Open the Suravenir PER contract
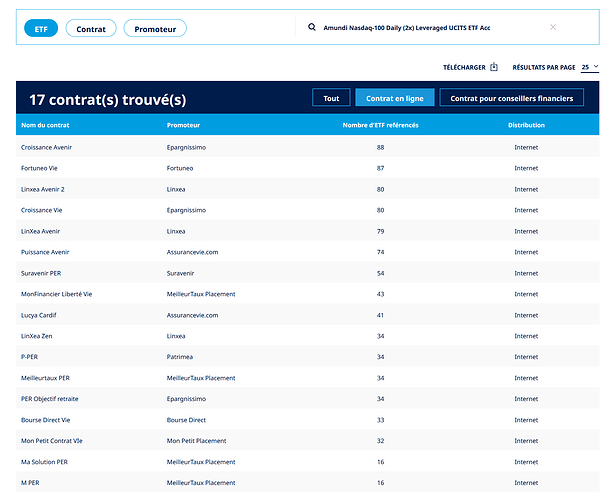Viewport: 613px width, 500px height. 41,273
